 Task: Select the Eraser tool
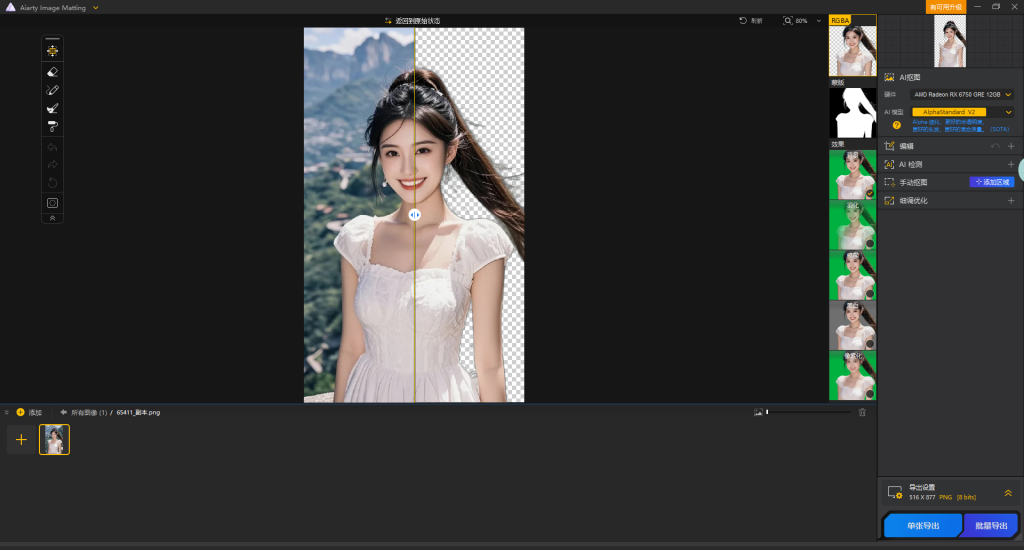pos(53,72)
